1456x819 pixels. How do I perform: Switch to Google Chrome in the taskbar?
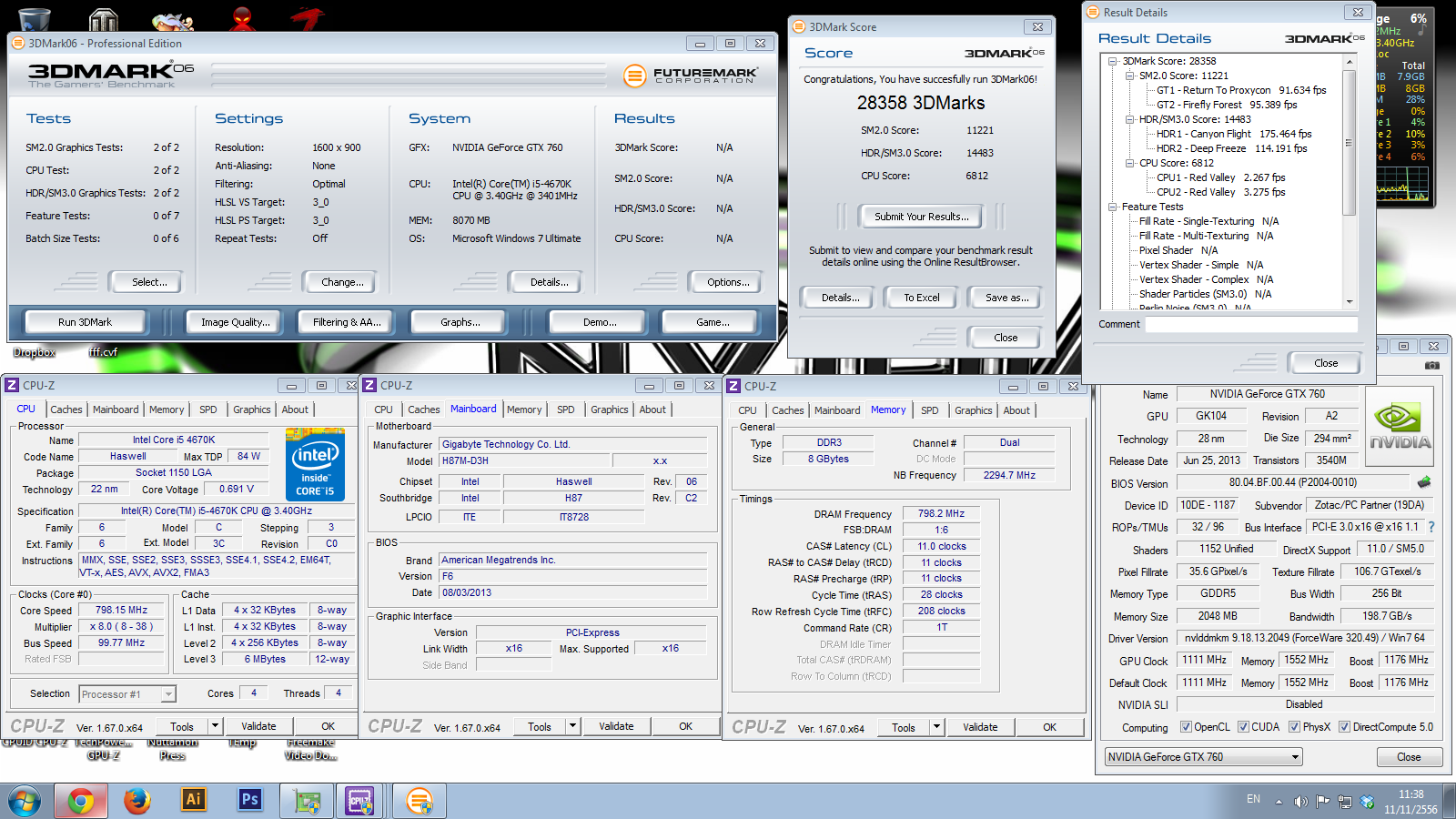coord(81,801)
